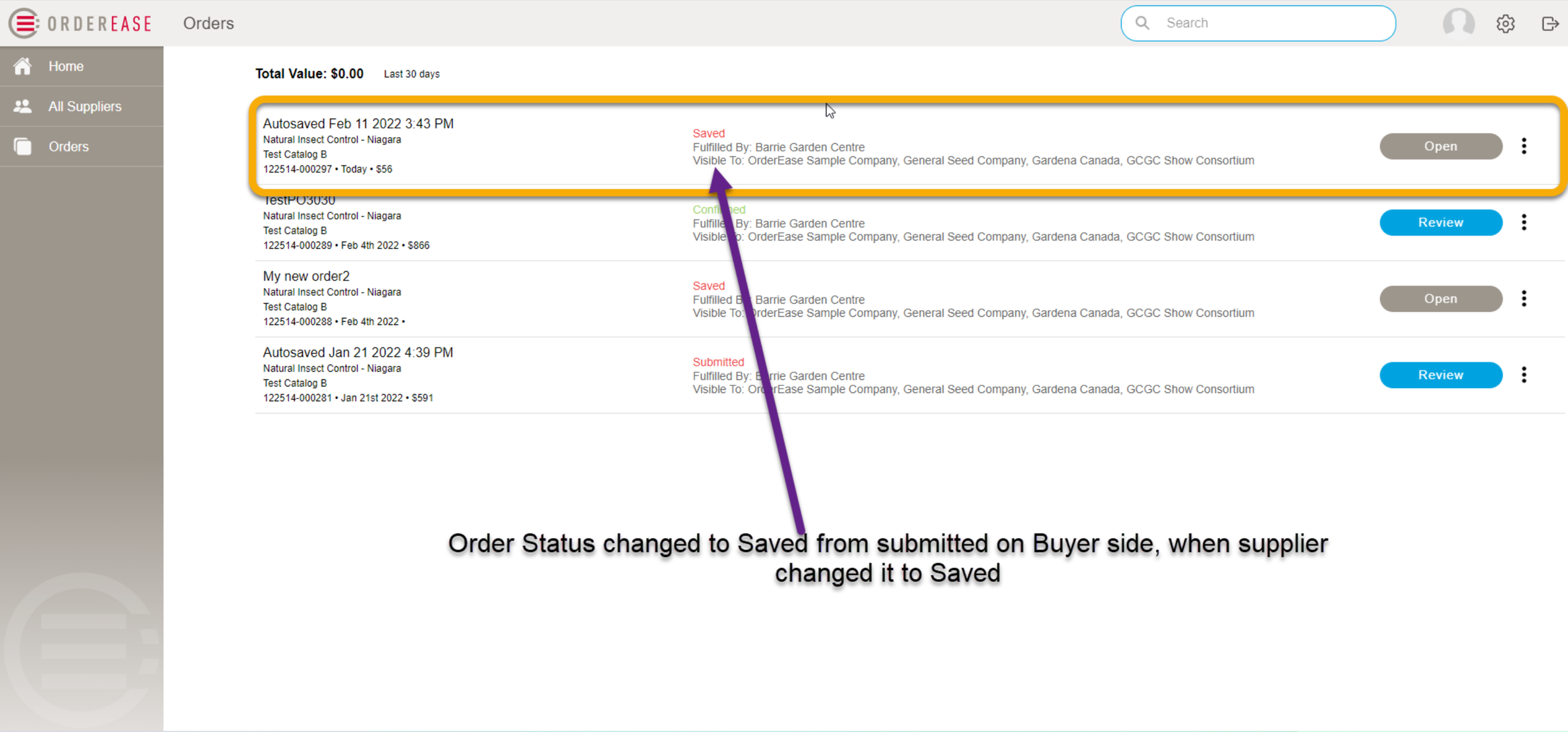Click Open on My new order2
The image size is (1568, 732).
(1440, 299)
